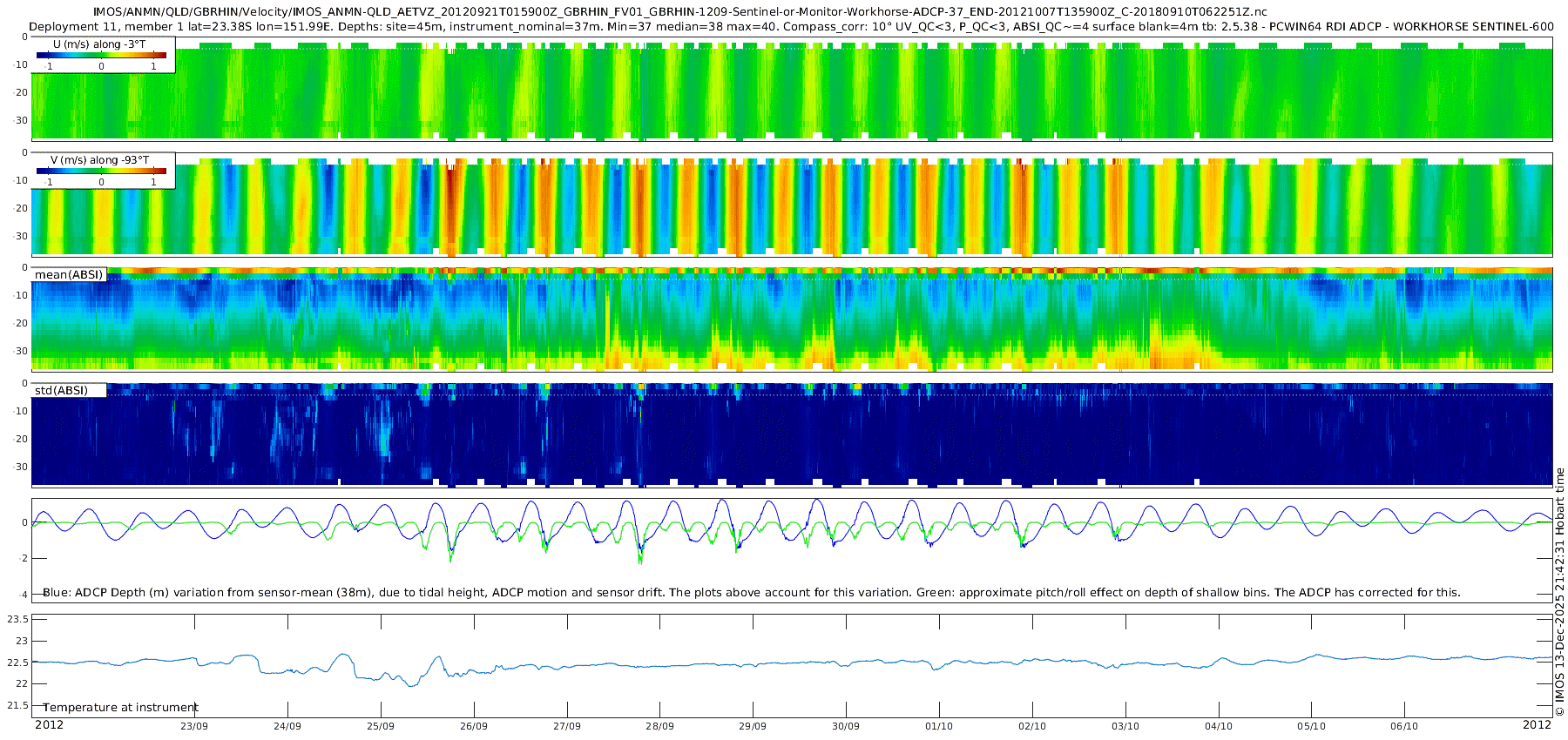Screen dimensions: 1568x740
Task: Click the 01/10 date tick label
Action: (939, 726)
